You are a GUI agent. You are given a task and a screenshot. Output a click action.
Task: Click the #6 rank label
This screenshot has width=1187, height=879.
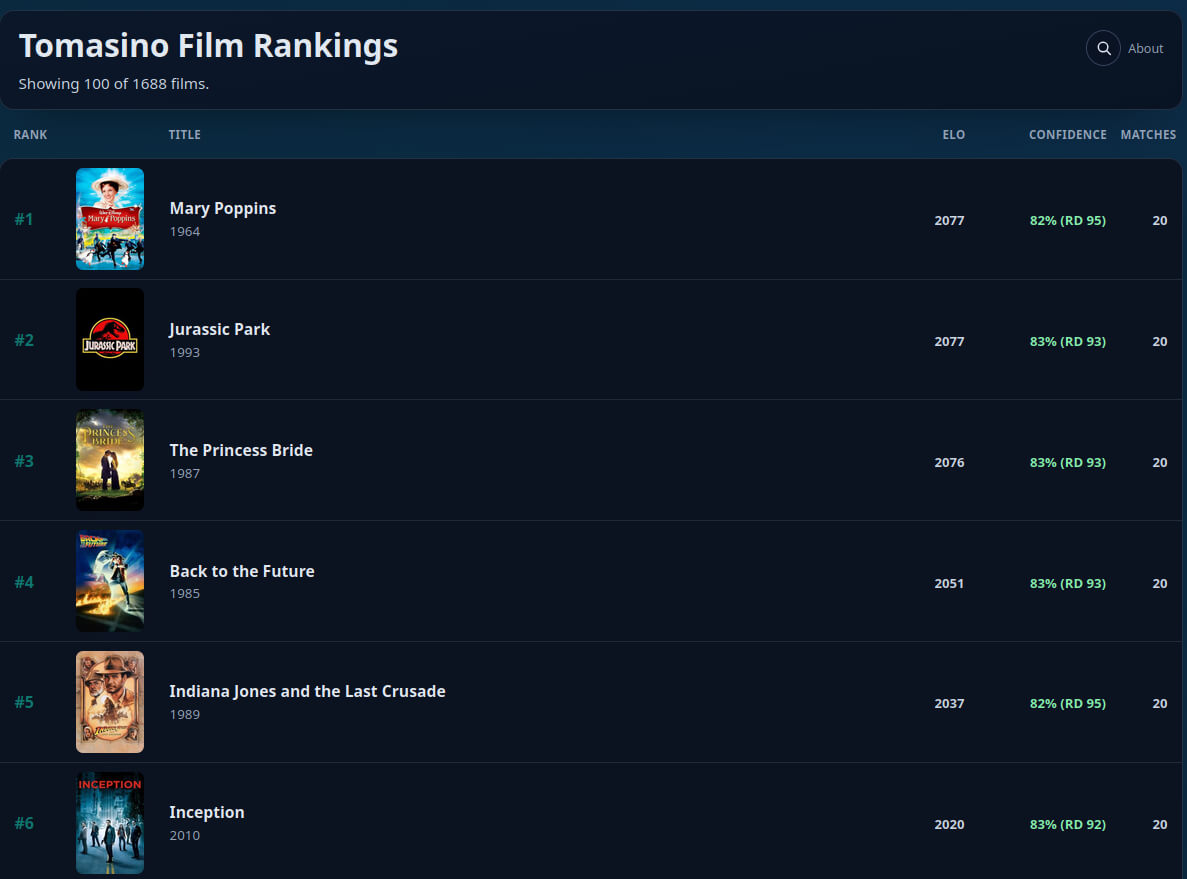tap(24, 823)
